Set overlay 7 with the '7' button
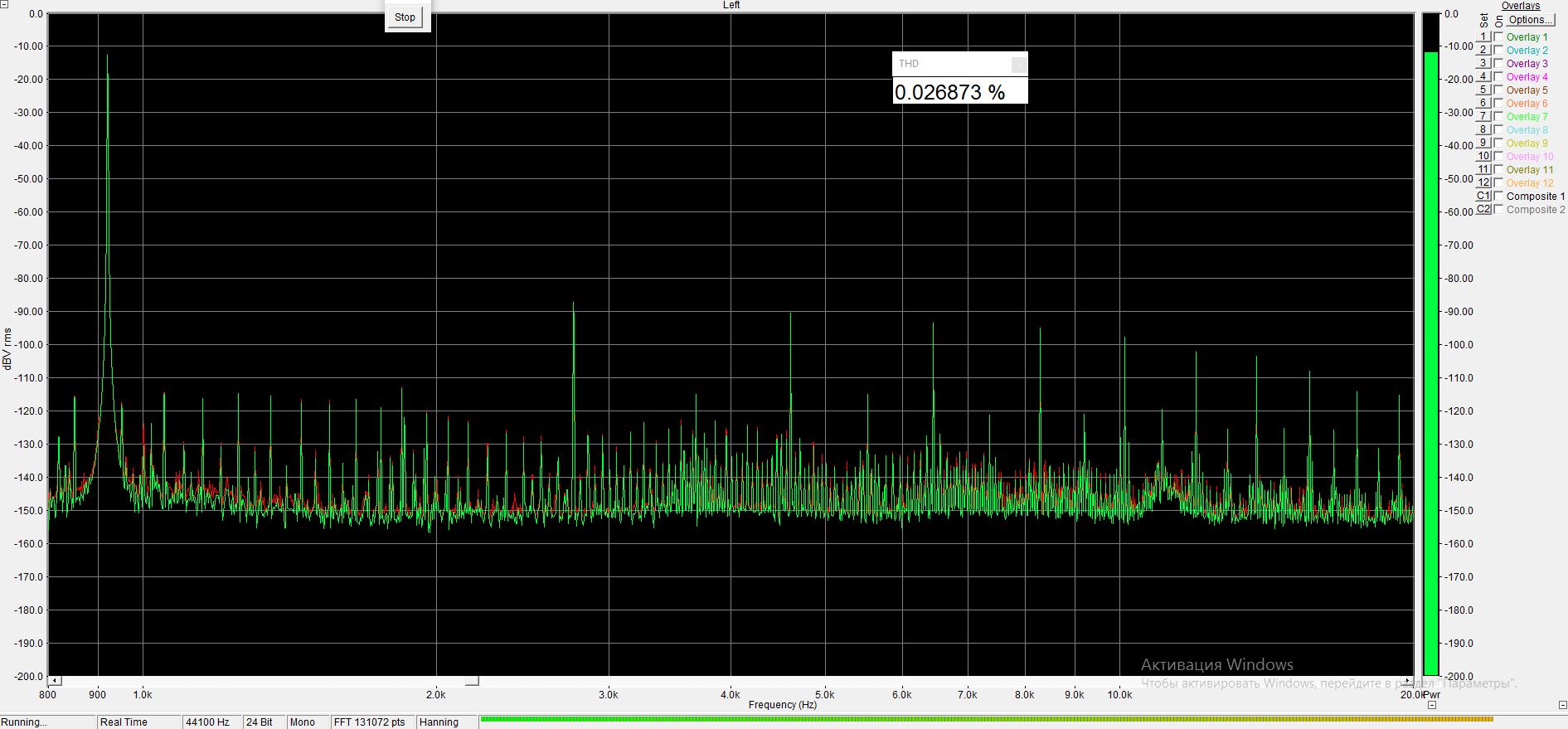The width and height of the screenshot is (1568, 729). tap(1483, 116)
